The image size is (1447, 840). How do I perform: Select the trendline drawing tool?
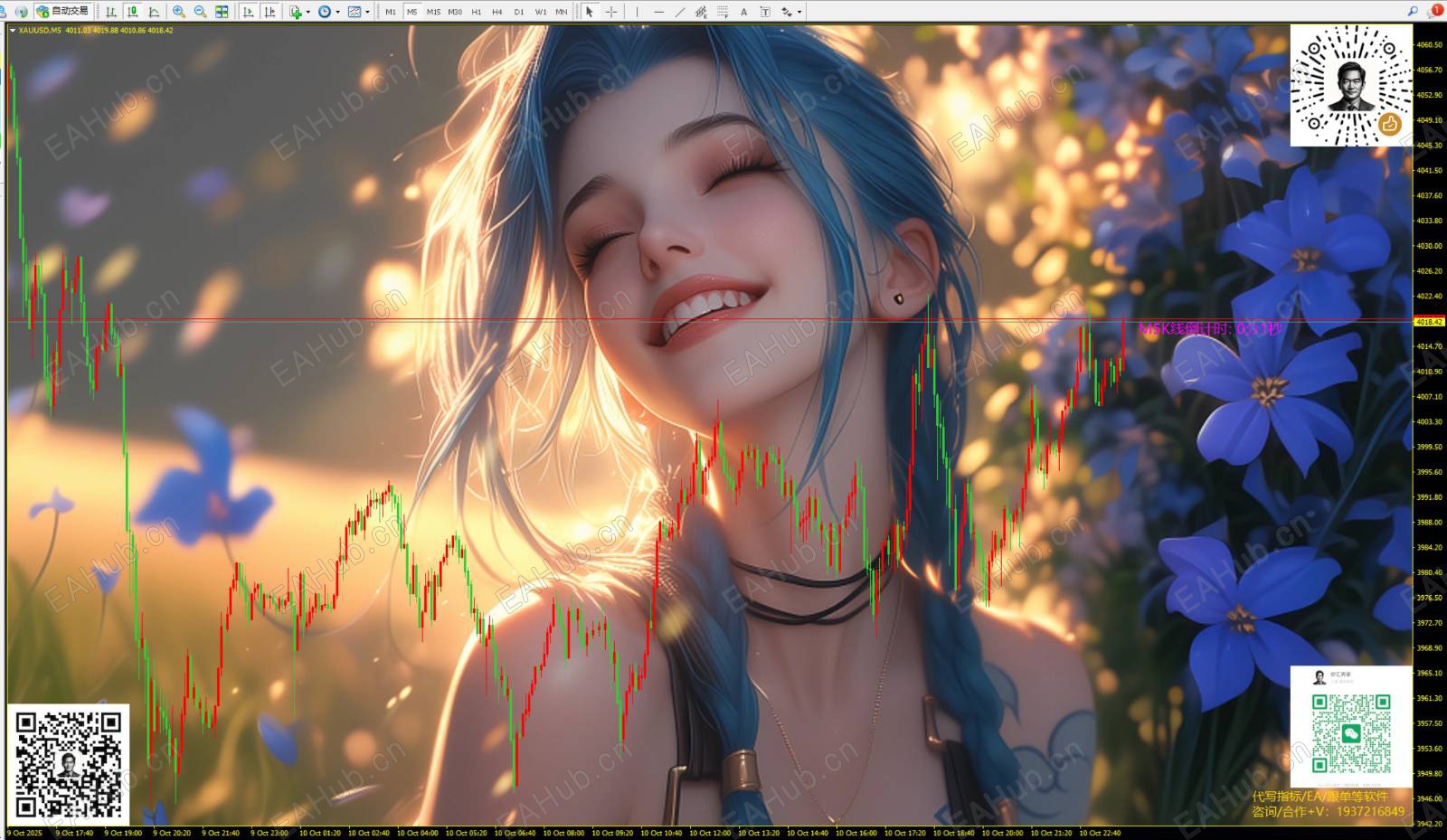(680, 12)
